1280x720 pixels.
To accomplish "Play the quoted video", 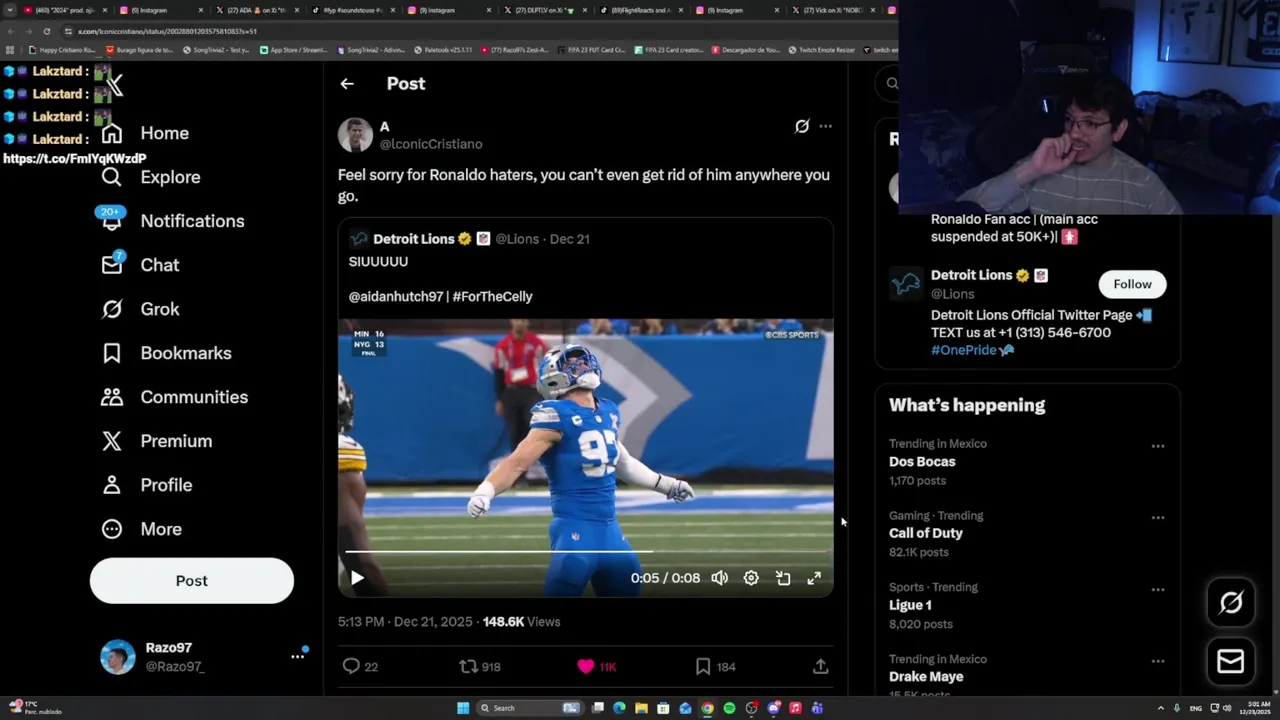I will tap(357, 578).
